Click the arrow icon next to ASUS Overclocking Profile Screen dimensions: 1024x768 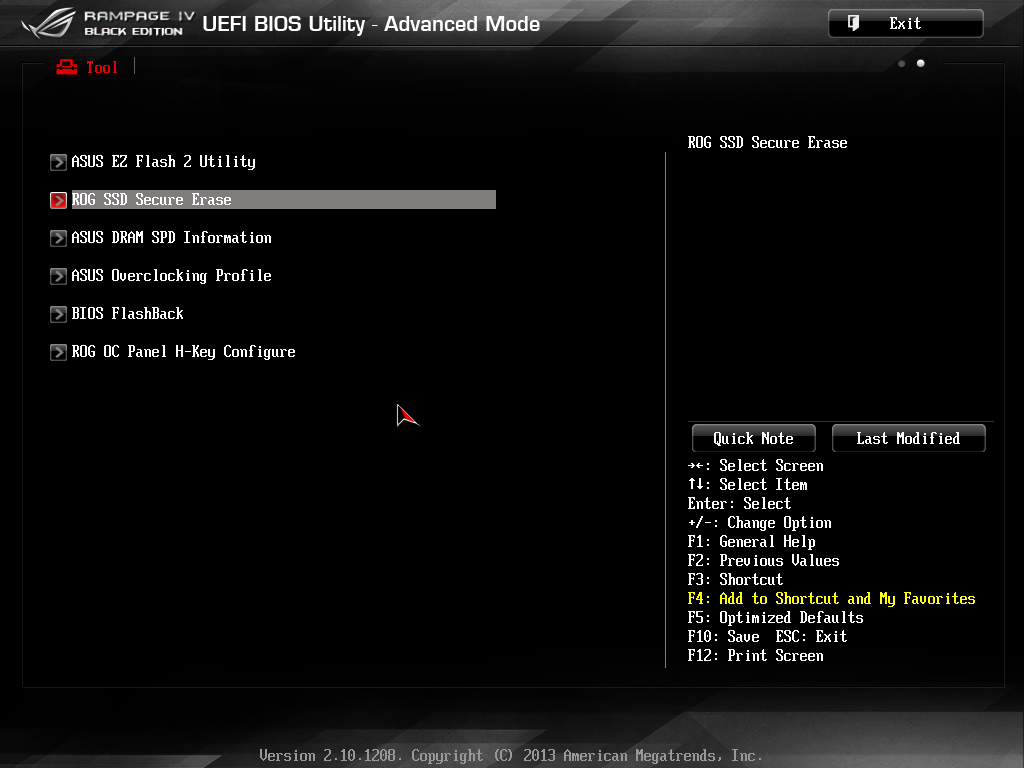[58, 276]
